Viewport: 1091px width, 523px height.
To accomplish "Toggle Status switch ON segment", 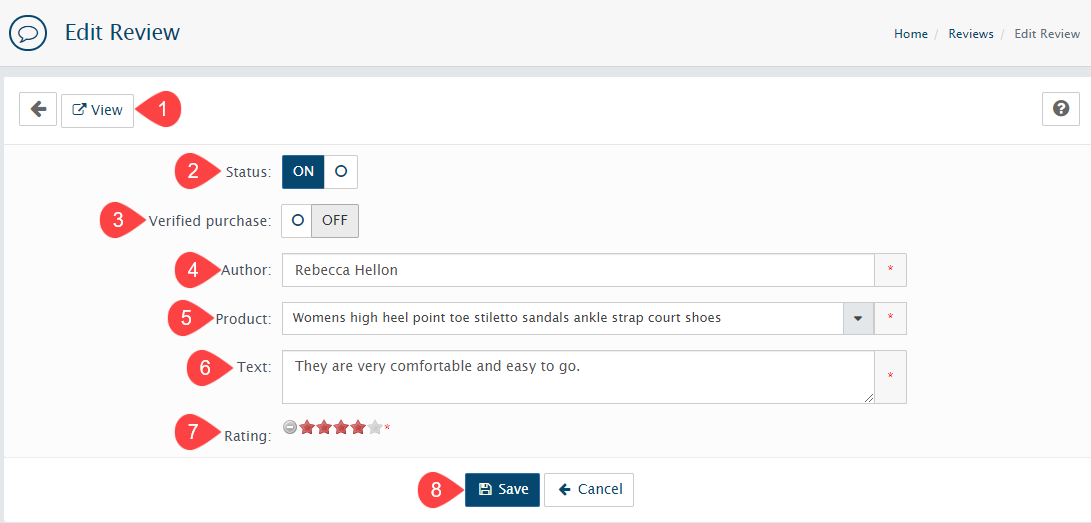I will coord(303,172).
